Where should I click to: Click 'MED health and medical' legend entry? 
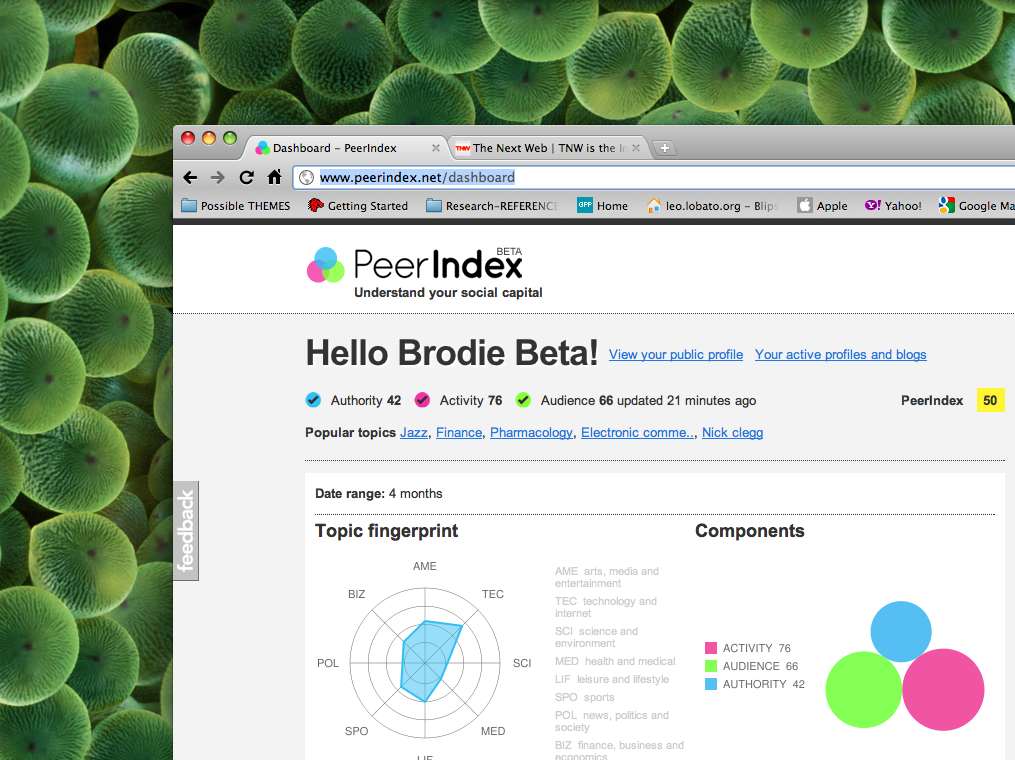click(615, 661)
